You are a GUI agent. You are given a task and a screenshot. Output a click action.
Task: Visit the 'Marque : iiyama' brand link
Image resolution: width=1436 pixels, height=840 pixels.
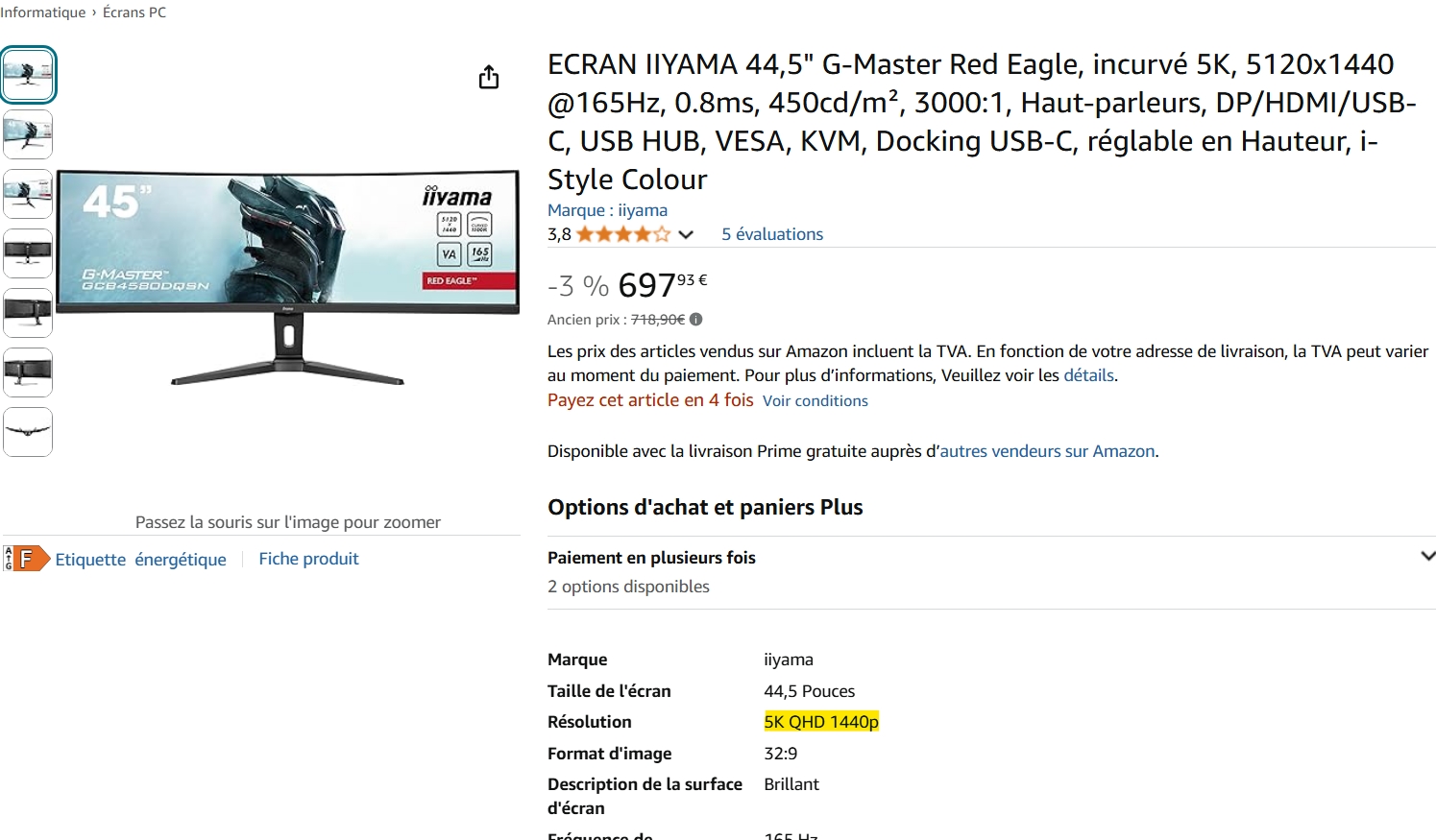(607, 210)
